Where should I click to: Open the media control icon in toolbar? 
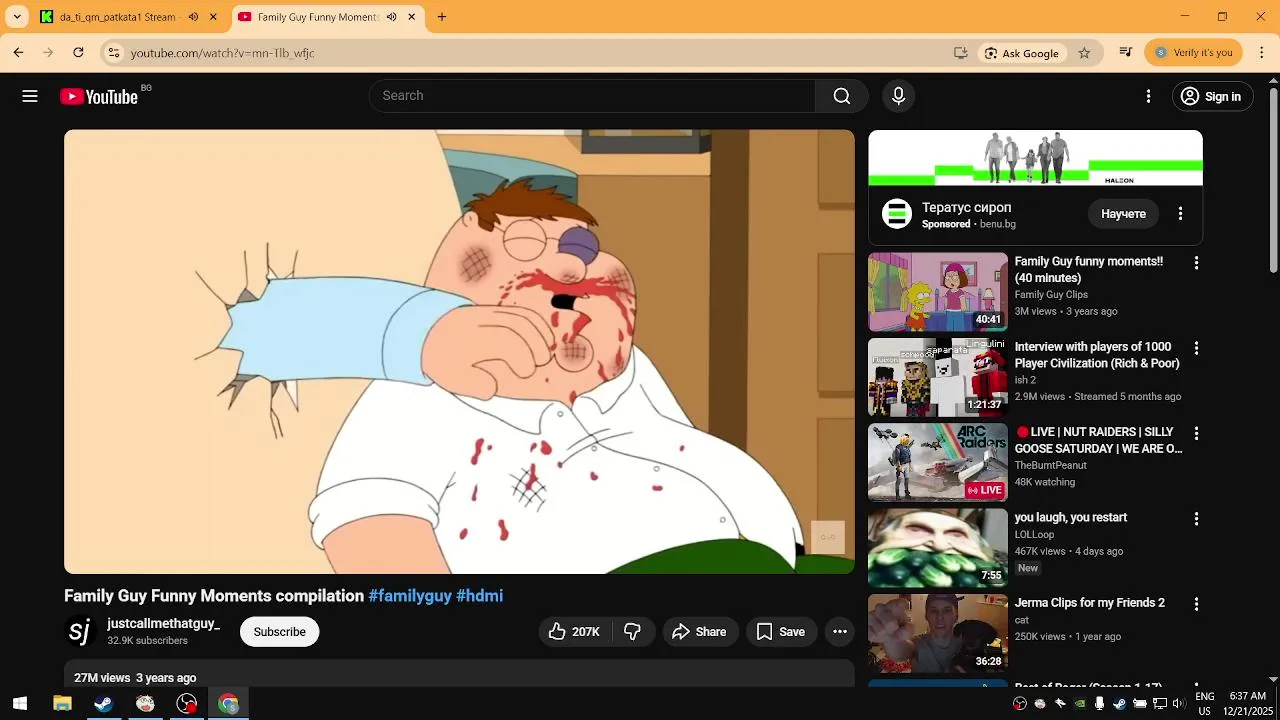(1126, 53)
